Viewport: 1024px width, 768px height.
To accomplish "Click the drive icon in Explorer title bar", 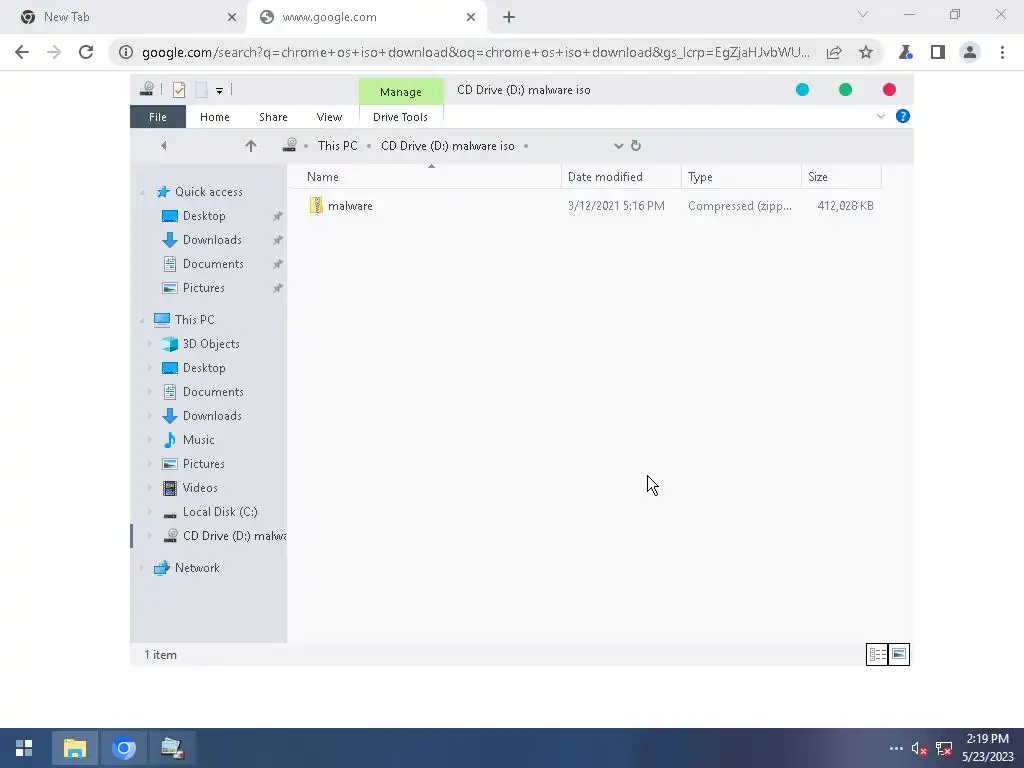I will tap(147, 89).
